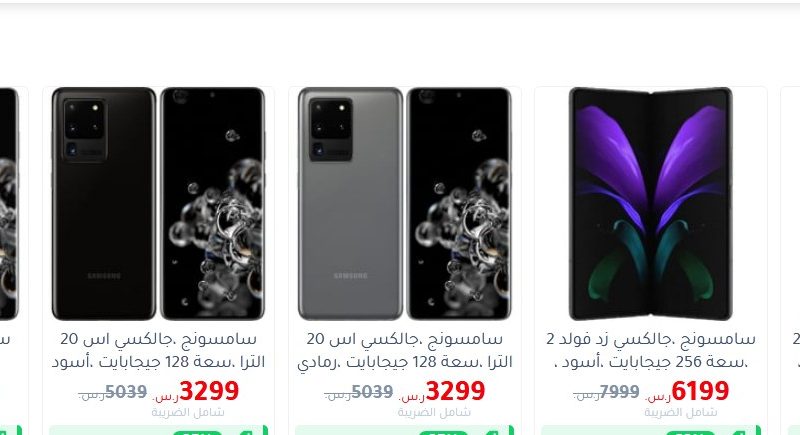Click the green discount bar under the Z Fold 2
The width and height of the screenshot is (800, 435).
[651, 430]
